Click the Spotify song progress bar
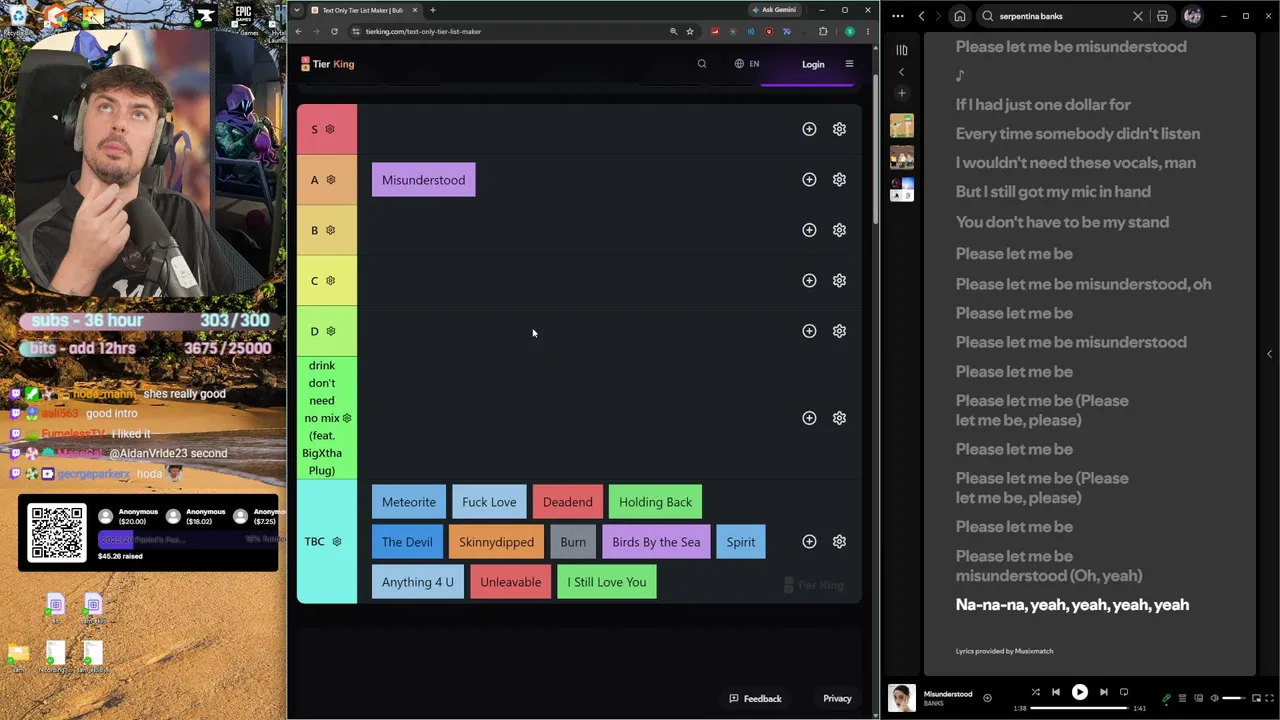 coord(1080,708)
